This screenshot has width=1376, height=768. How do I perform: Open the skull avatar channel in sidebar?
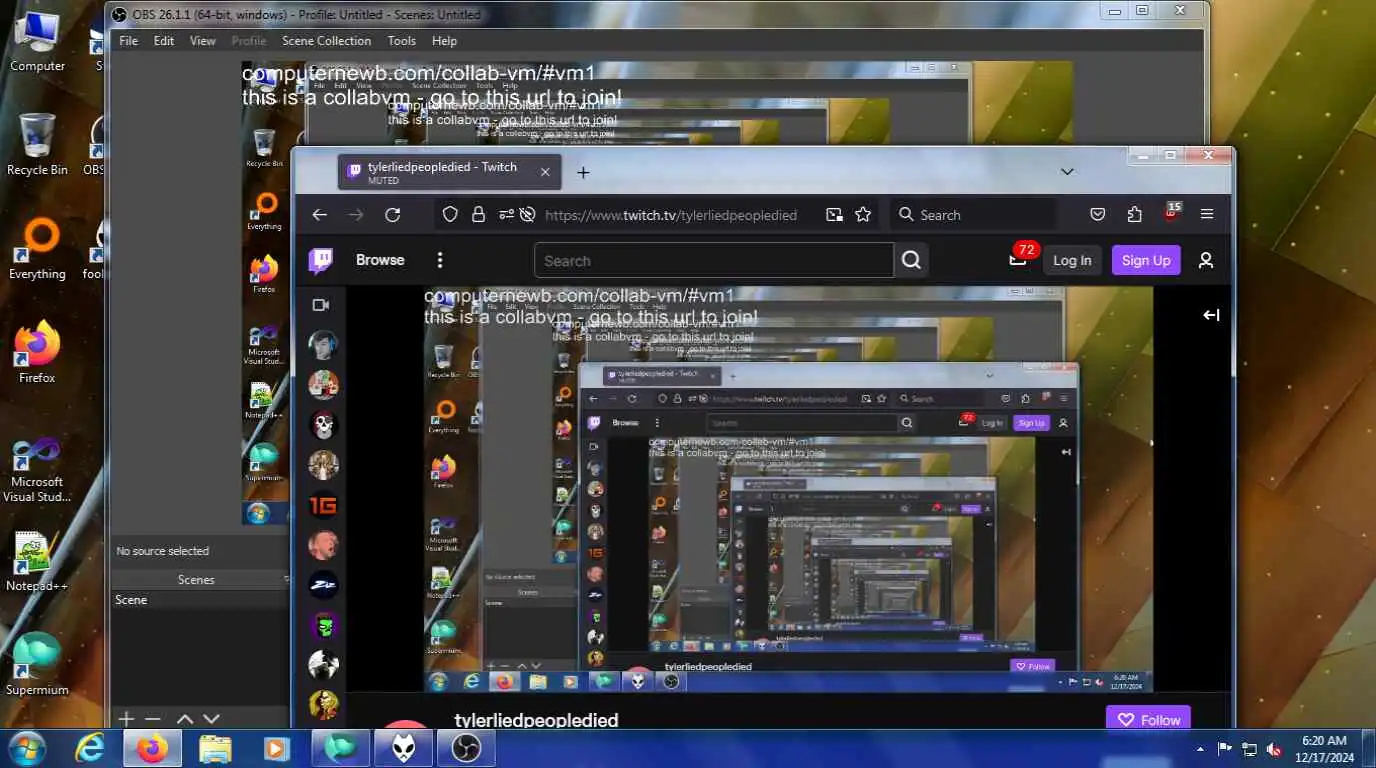click(x=323, y=426)
